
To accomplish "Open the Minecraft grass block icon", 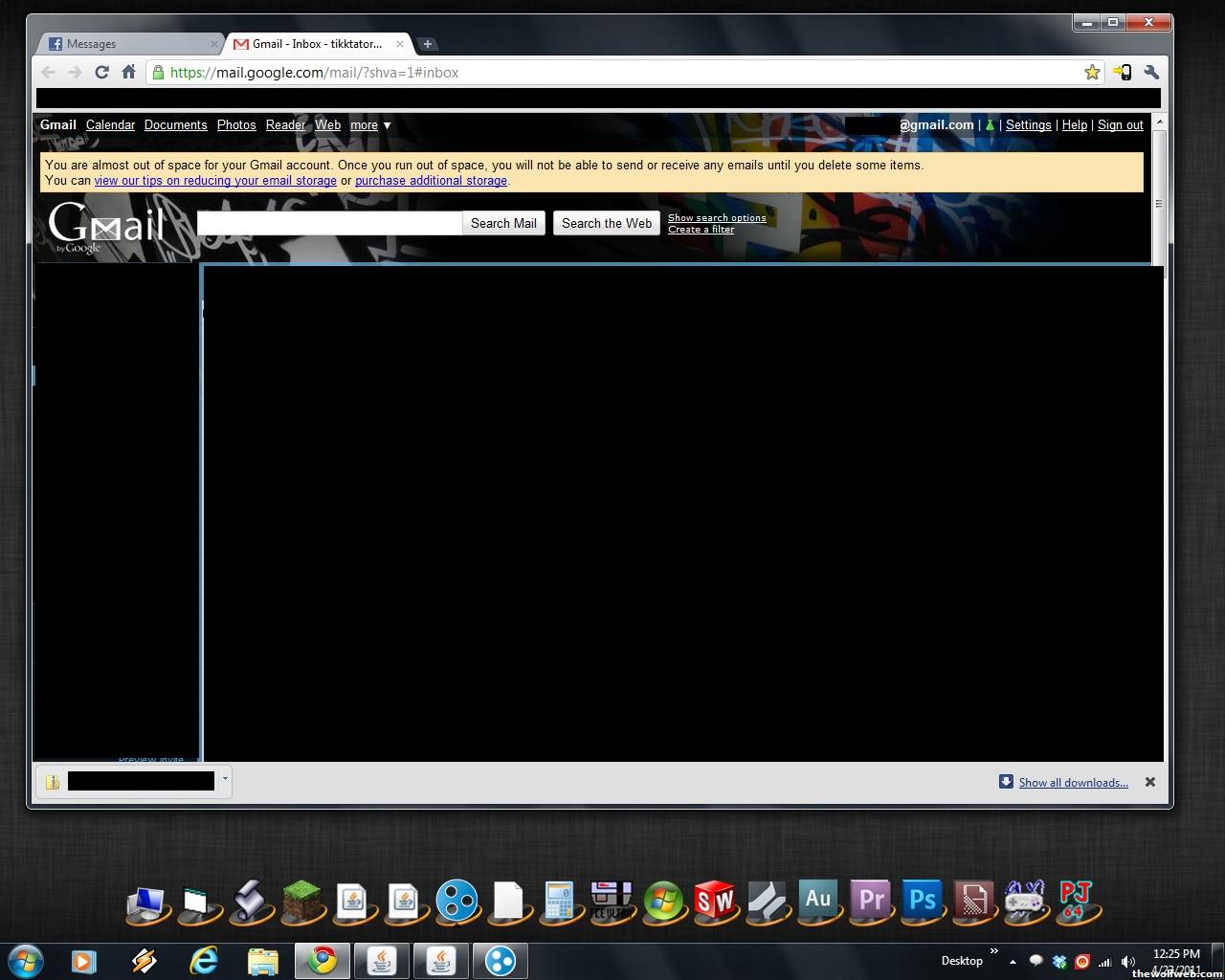I will pos(301,902).
